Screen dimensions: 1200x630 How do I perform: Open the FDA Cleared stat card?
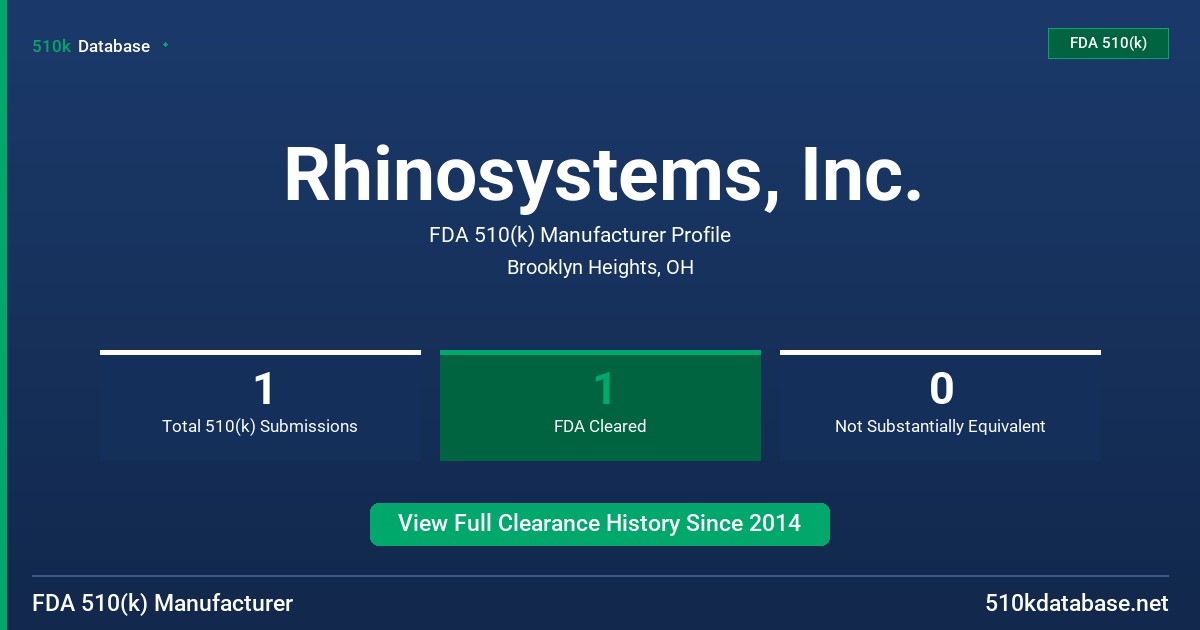(x=600, y=405)
